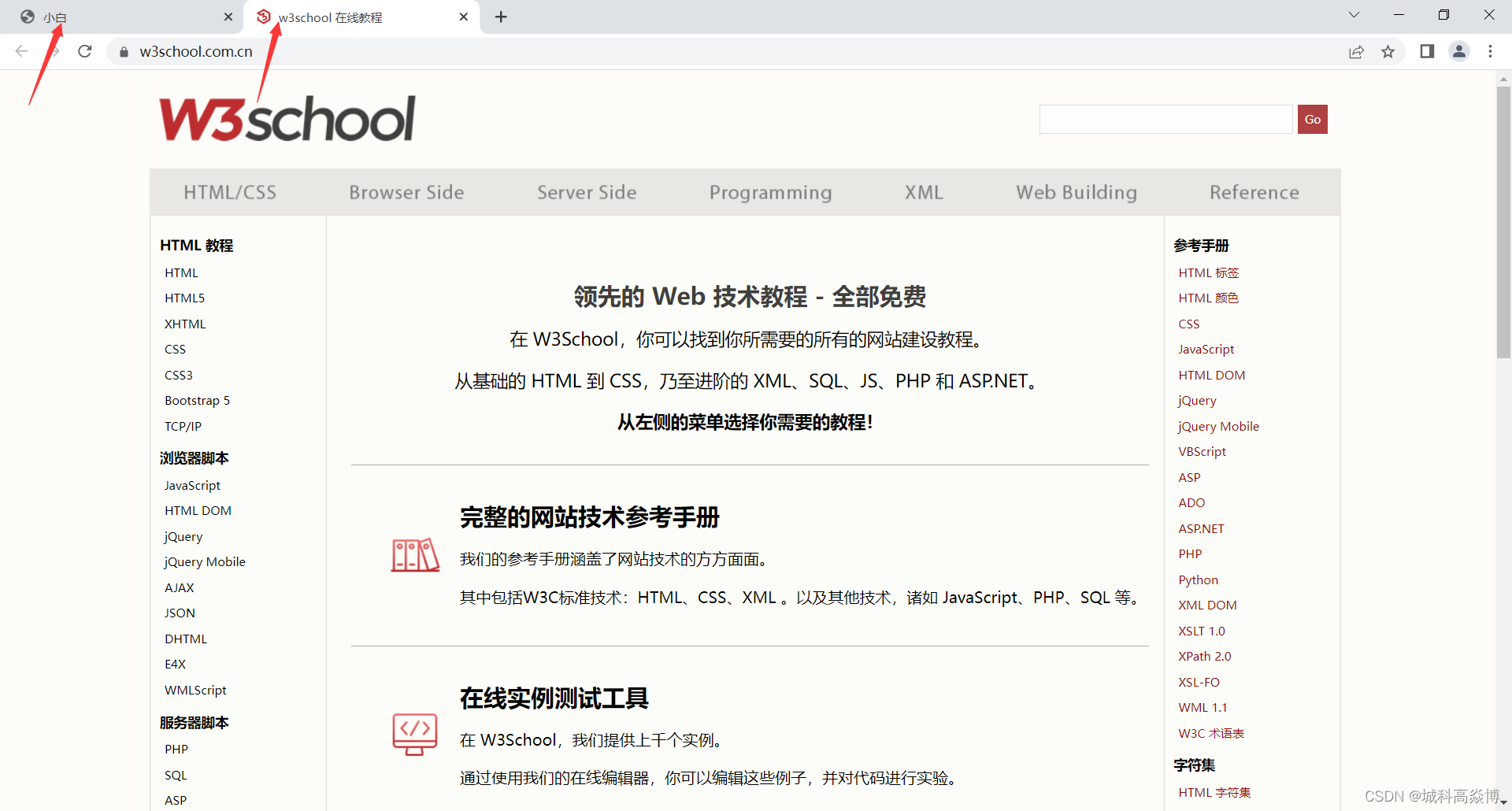Open Chrome three-dot menu

pyautogui.click(x=1490, y=51)
